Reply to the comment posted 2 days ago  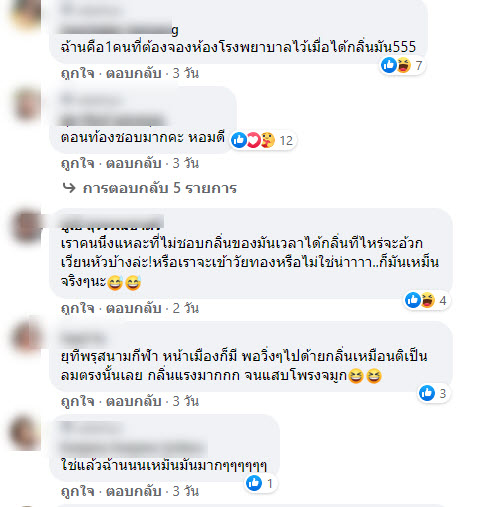coord(134,308)
